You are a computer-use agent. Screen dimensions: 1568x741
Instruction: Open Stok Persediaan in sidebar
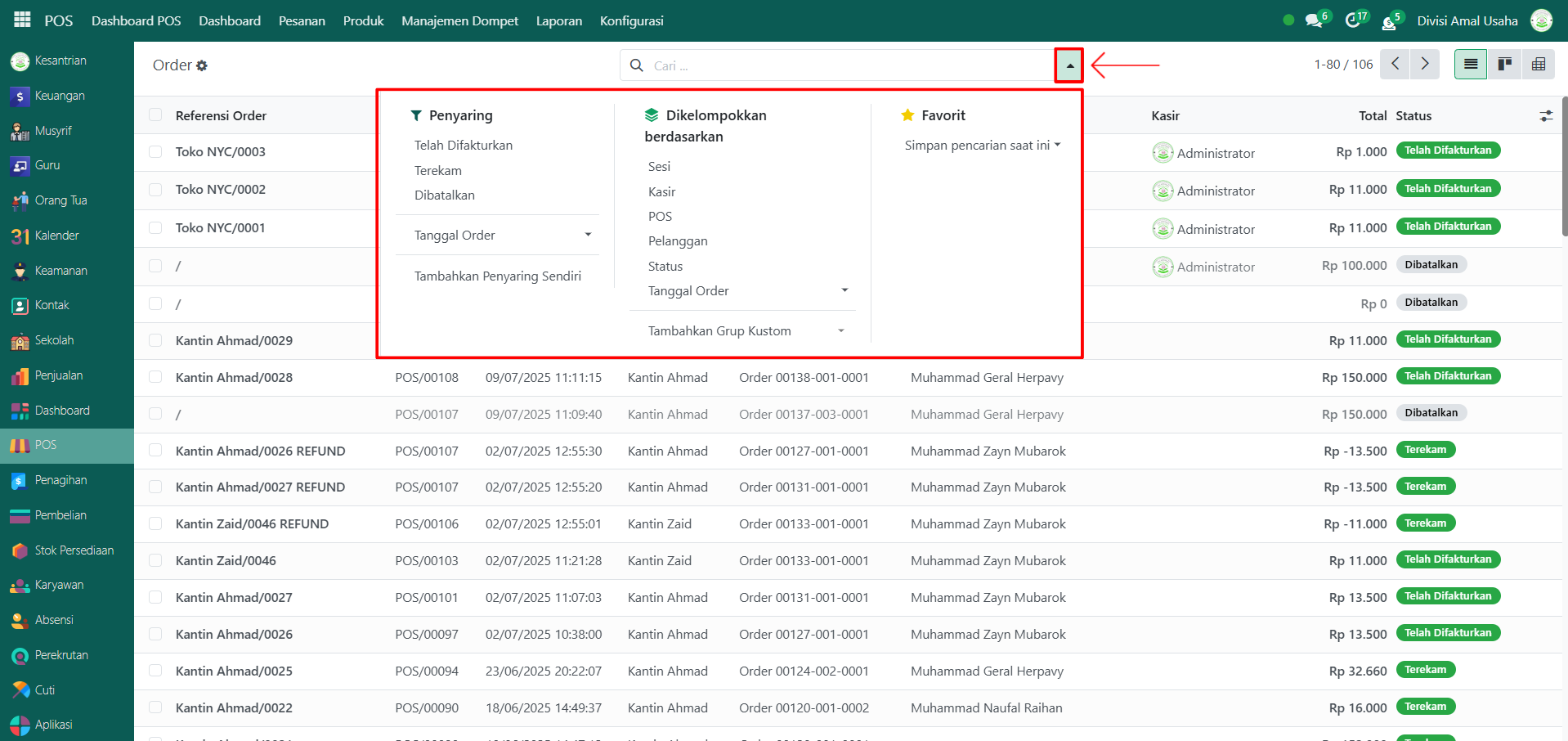click(x=74, y=550)
